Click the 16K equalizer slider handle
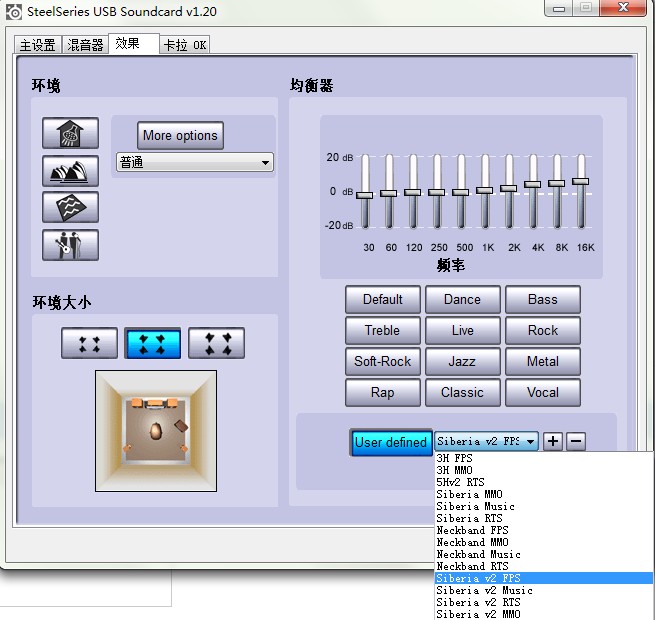 tap(581, 181)
